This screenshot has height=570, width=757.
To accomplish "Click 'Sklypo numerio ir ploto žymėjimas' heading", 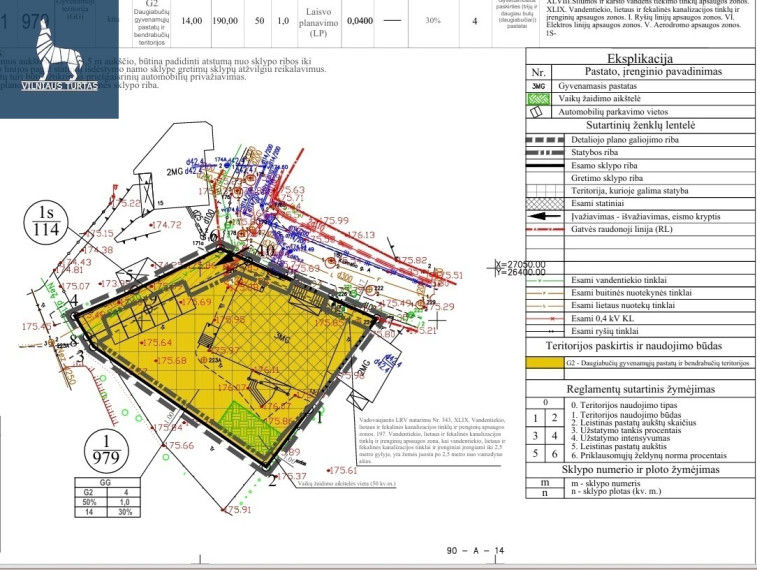I will pyautogui.click(x=640, y=470).
